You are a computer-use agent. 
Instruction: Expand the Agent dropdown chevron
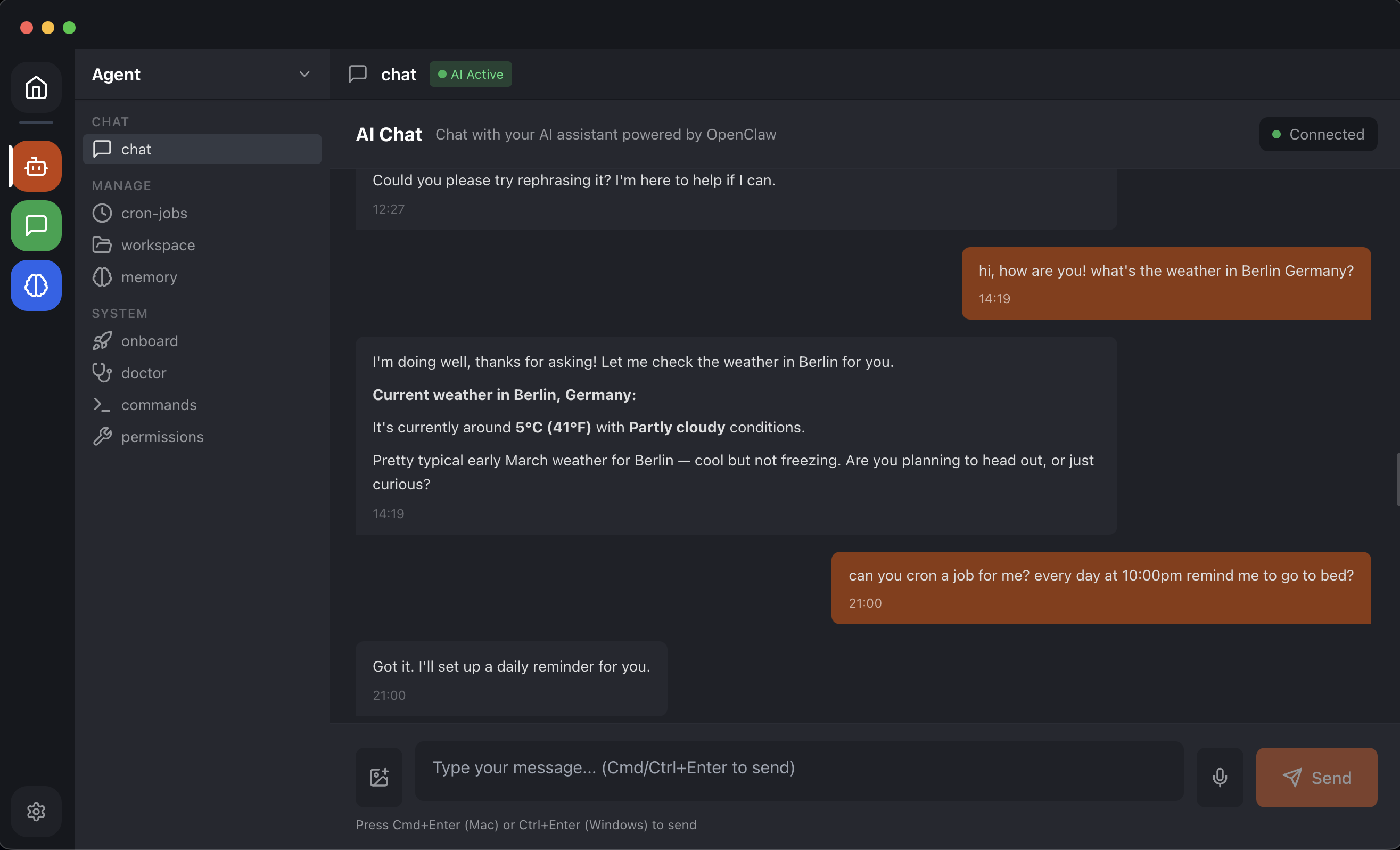304,74
